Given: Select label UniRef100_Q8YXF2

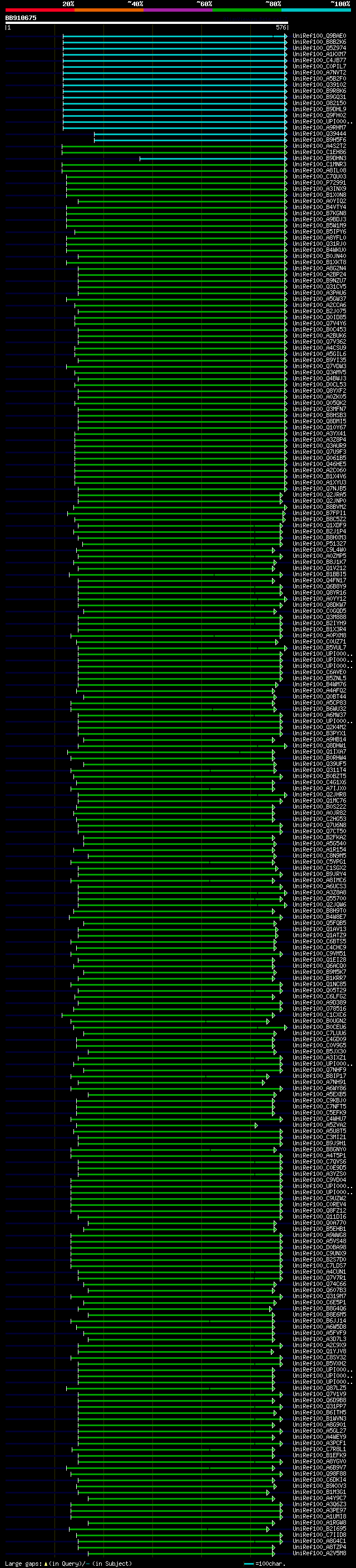Looking at the screenshot, I should pos(319,391).
